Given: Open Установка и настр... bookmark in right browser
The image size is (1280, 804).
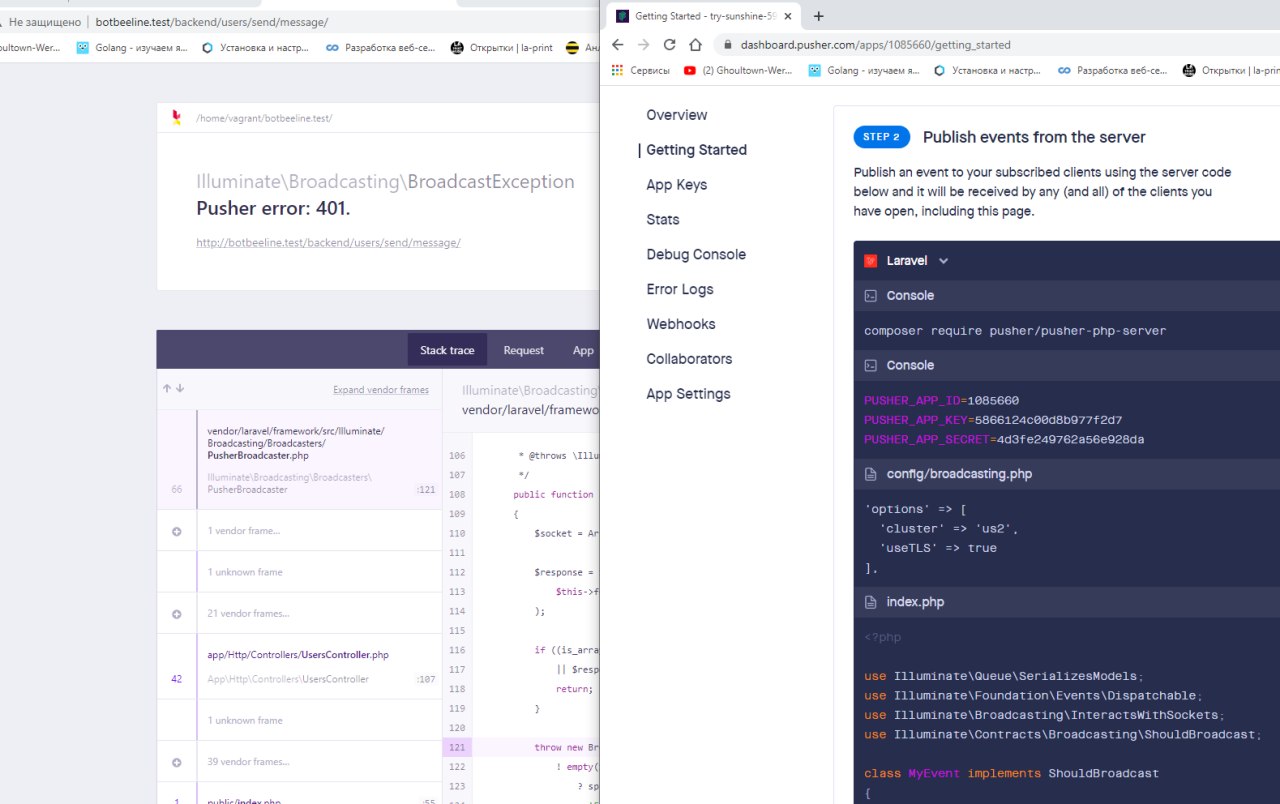Looking at the screenshot, I should (987, 71).
